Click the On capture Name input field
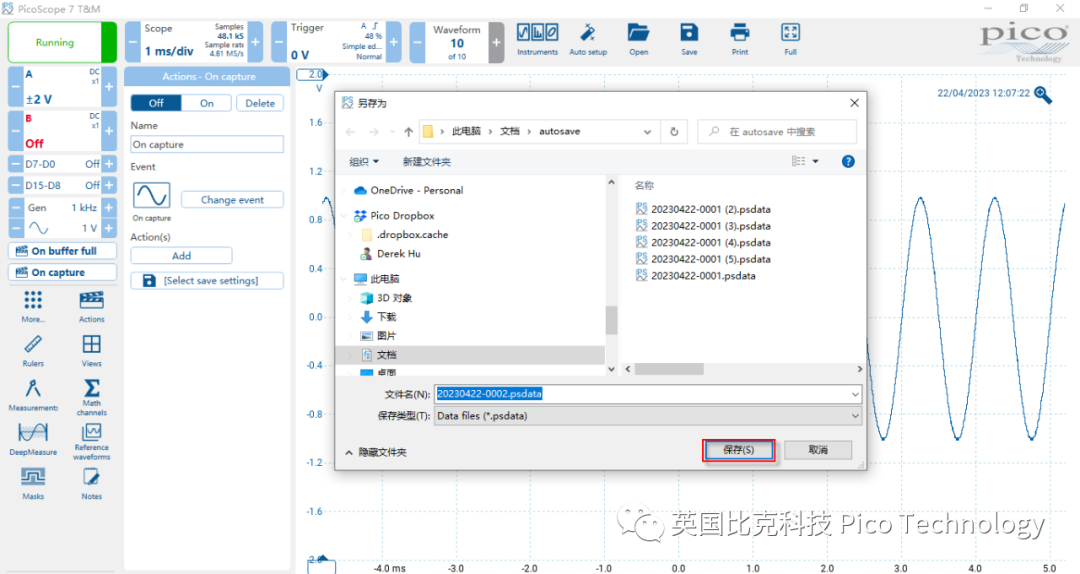 [x=207, y=145]
